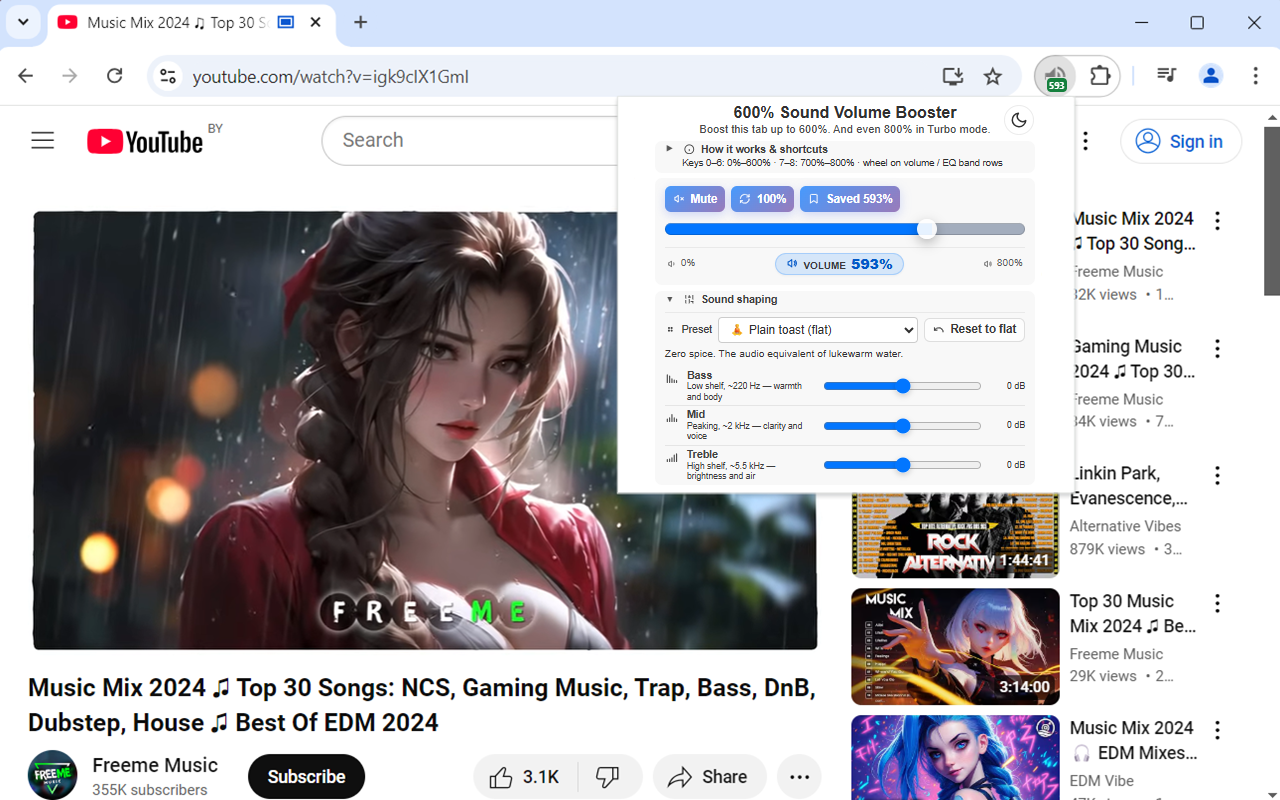Click the VOLUME 593% readout badge
The width and height of the screenshot is (1280, 800).
[x=840, y=264]
